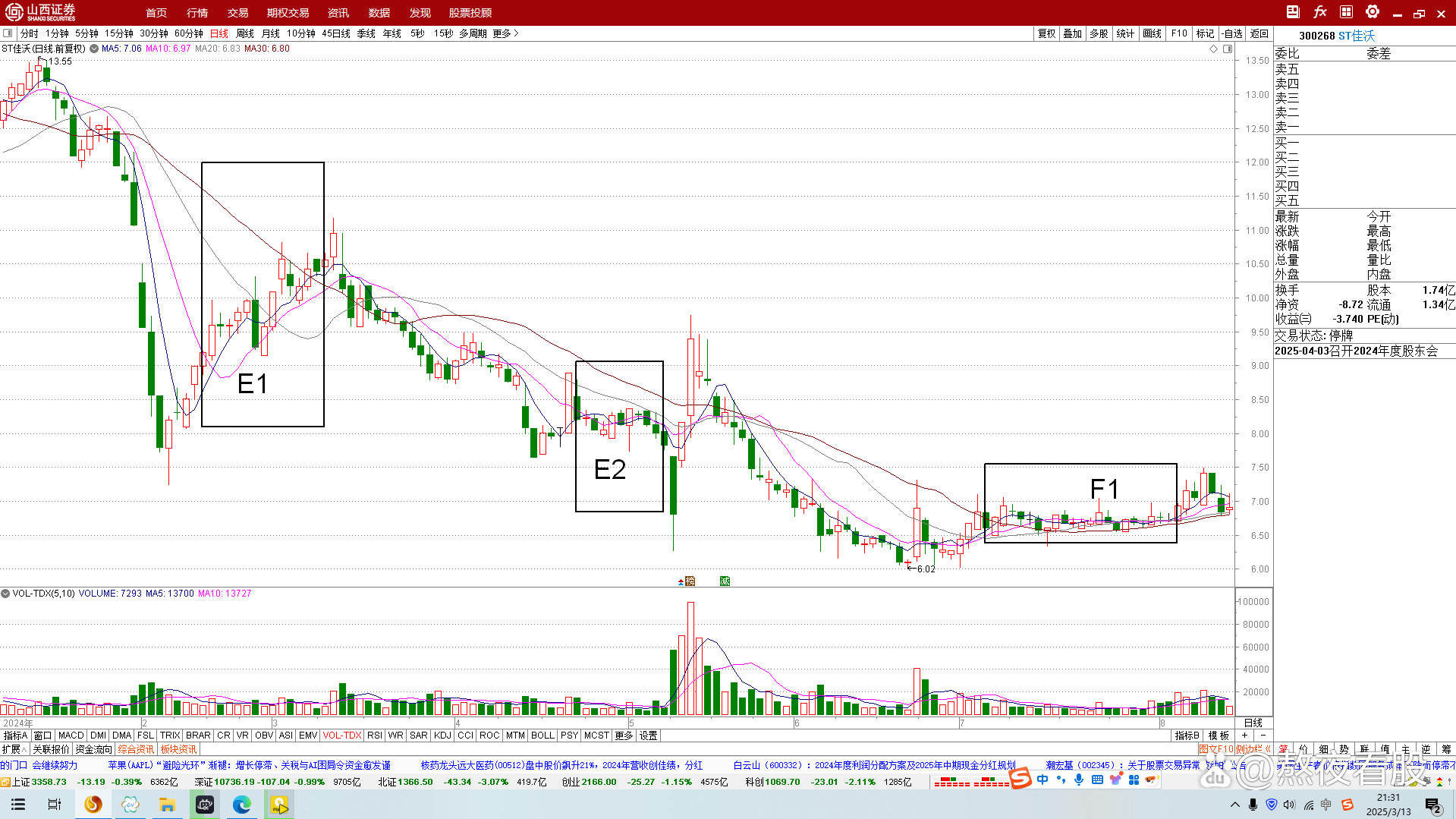Open the 指标A selector
This screenshot has width=1456, height=819.
(15, 736)
